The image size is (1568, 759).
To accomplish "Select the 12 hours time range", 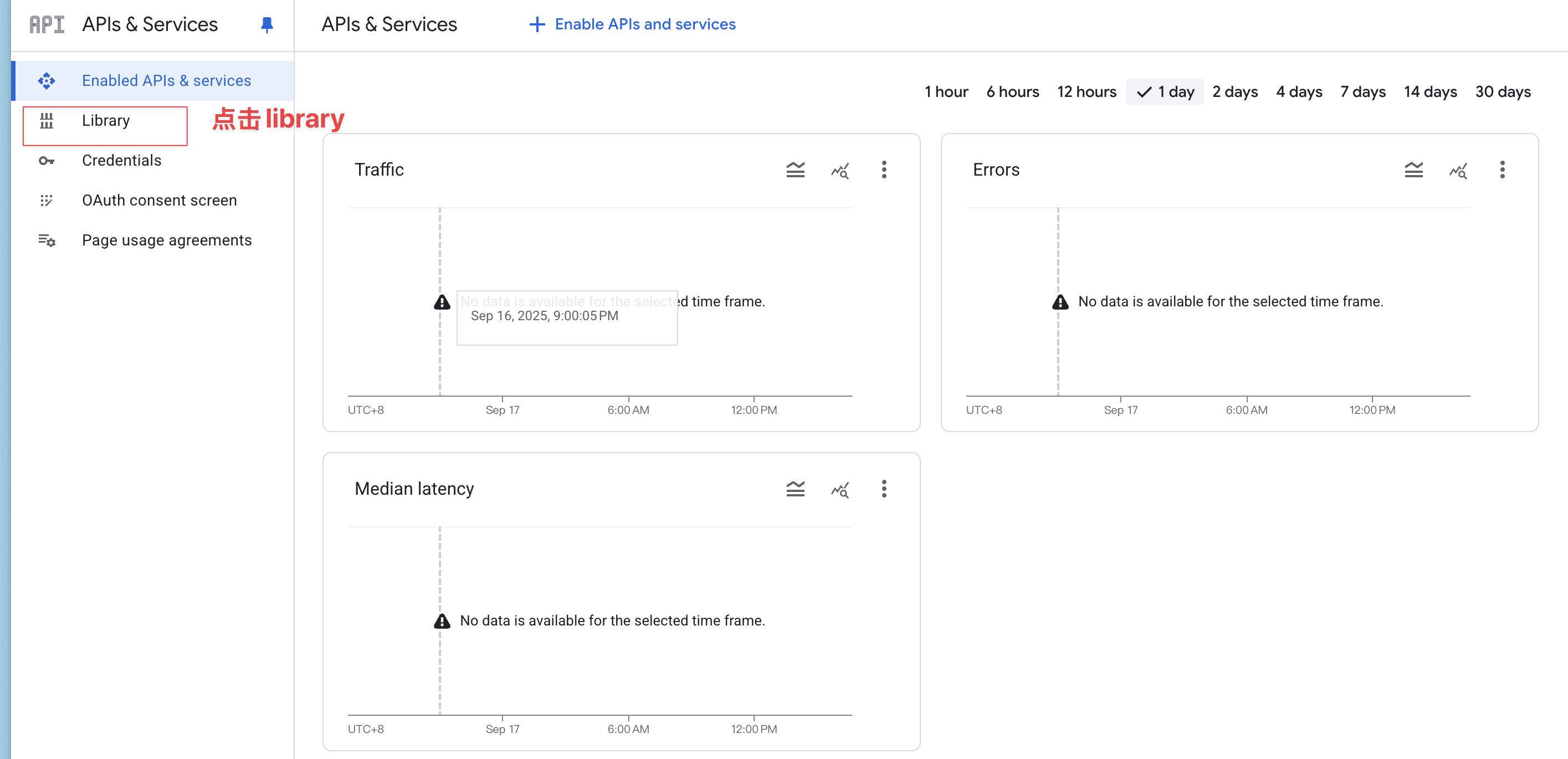I will click(x=1087, y=92).
